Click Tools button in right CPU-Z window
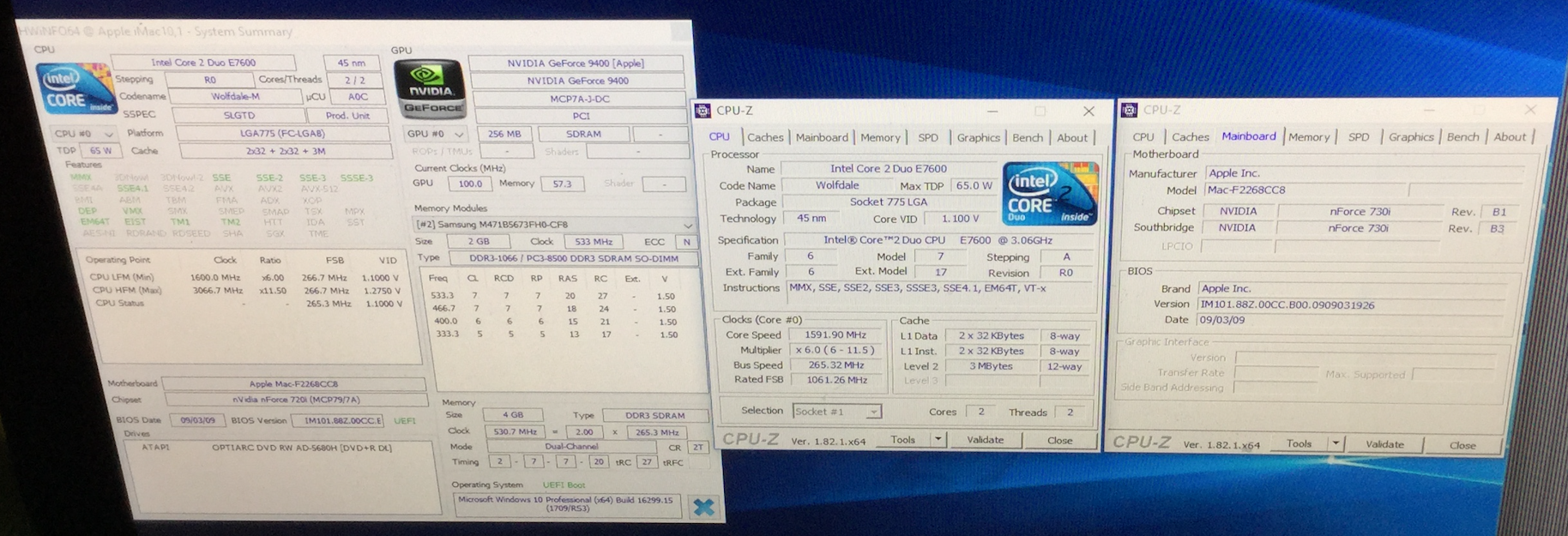Screen dimensions: 1568x536 (1299, 444)
